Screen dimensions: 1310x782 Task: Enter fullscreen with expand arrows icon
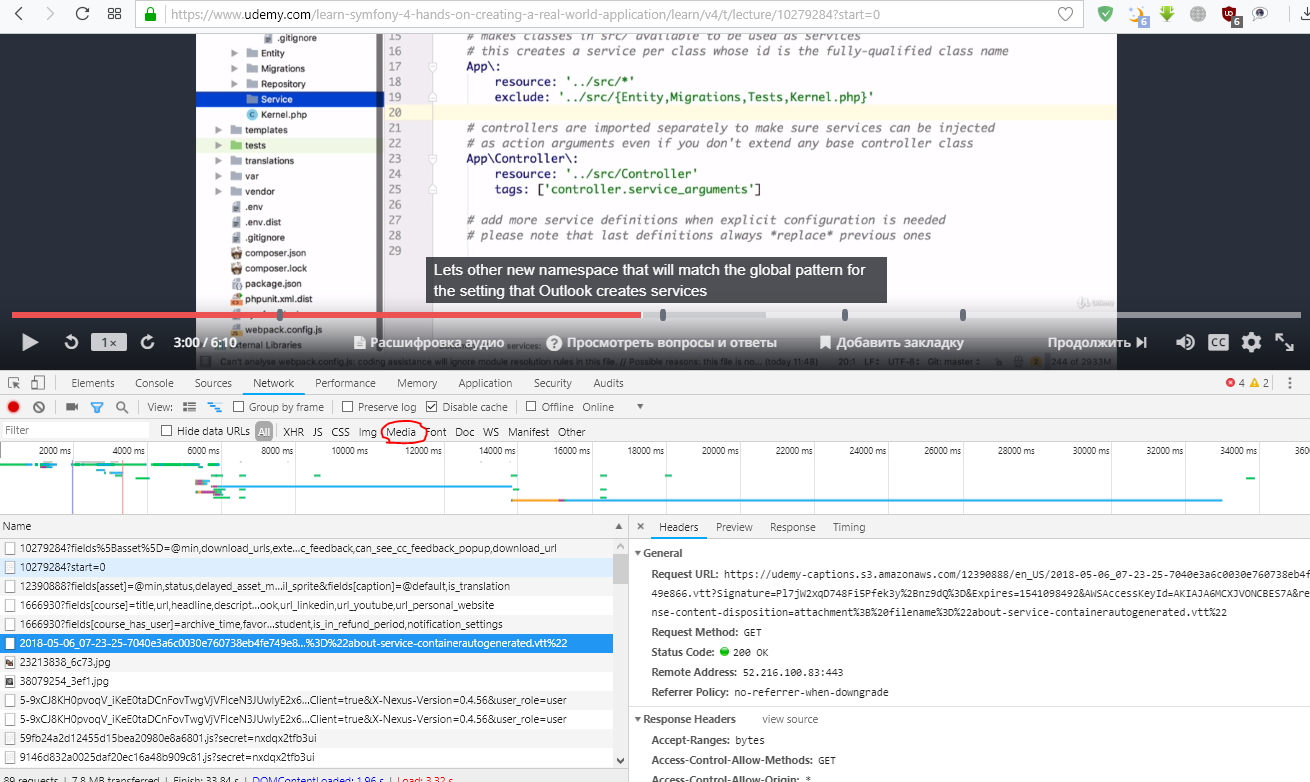click(x=1285, y=342)
